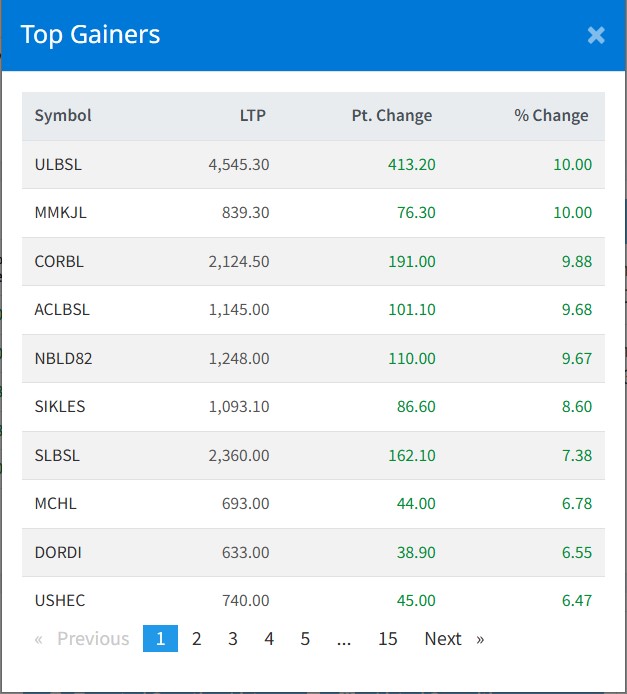The image size is (627, 694).
Task: Go to page 2 of results
Action: [197, 639]
